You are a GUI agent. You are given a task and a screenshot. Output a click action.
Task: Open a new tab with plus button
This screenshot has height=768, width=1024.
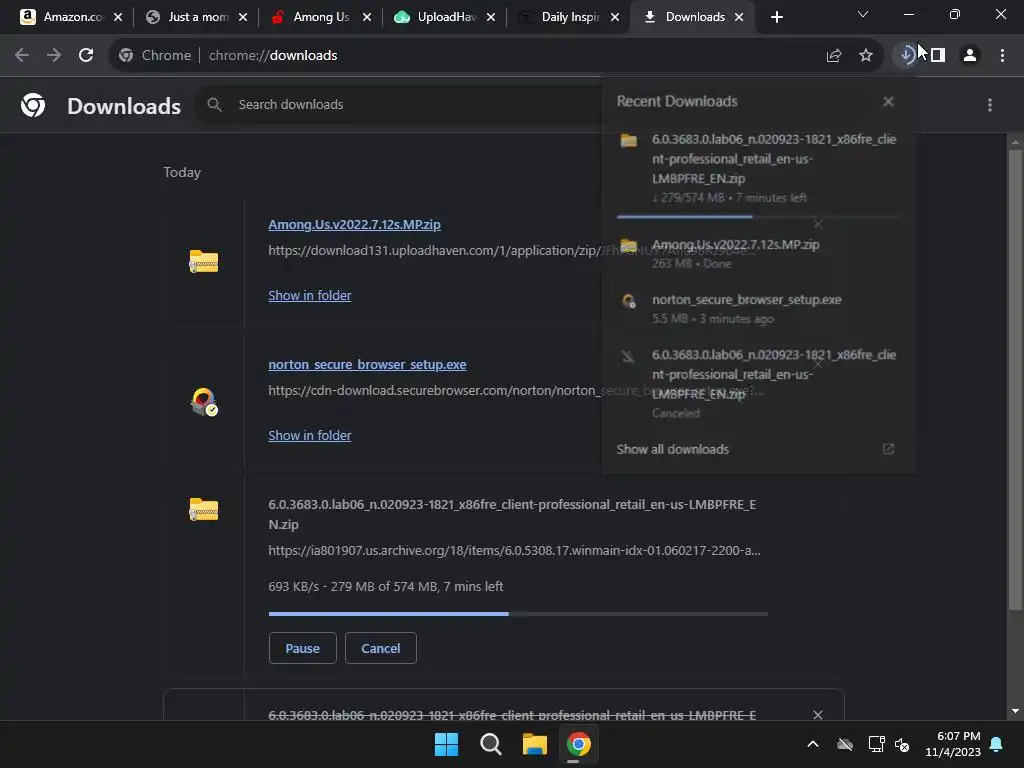coord(776,17)
